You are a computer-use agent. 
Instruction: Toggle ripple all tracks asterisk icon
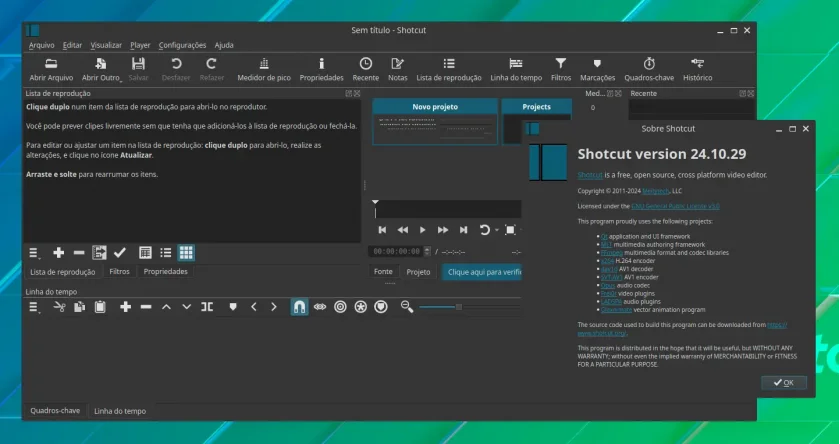pos(361,307)
